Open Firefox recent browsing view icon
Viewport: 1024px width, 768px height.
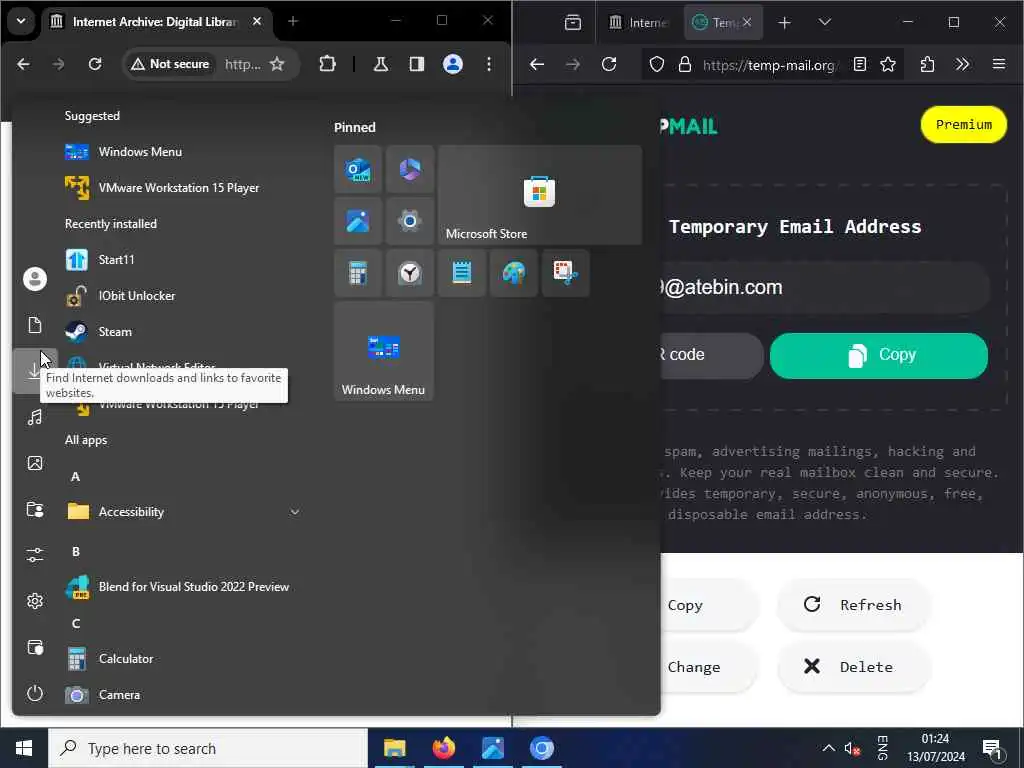click(x=573, y=23)
